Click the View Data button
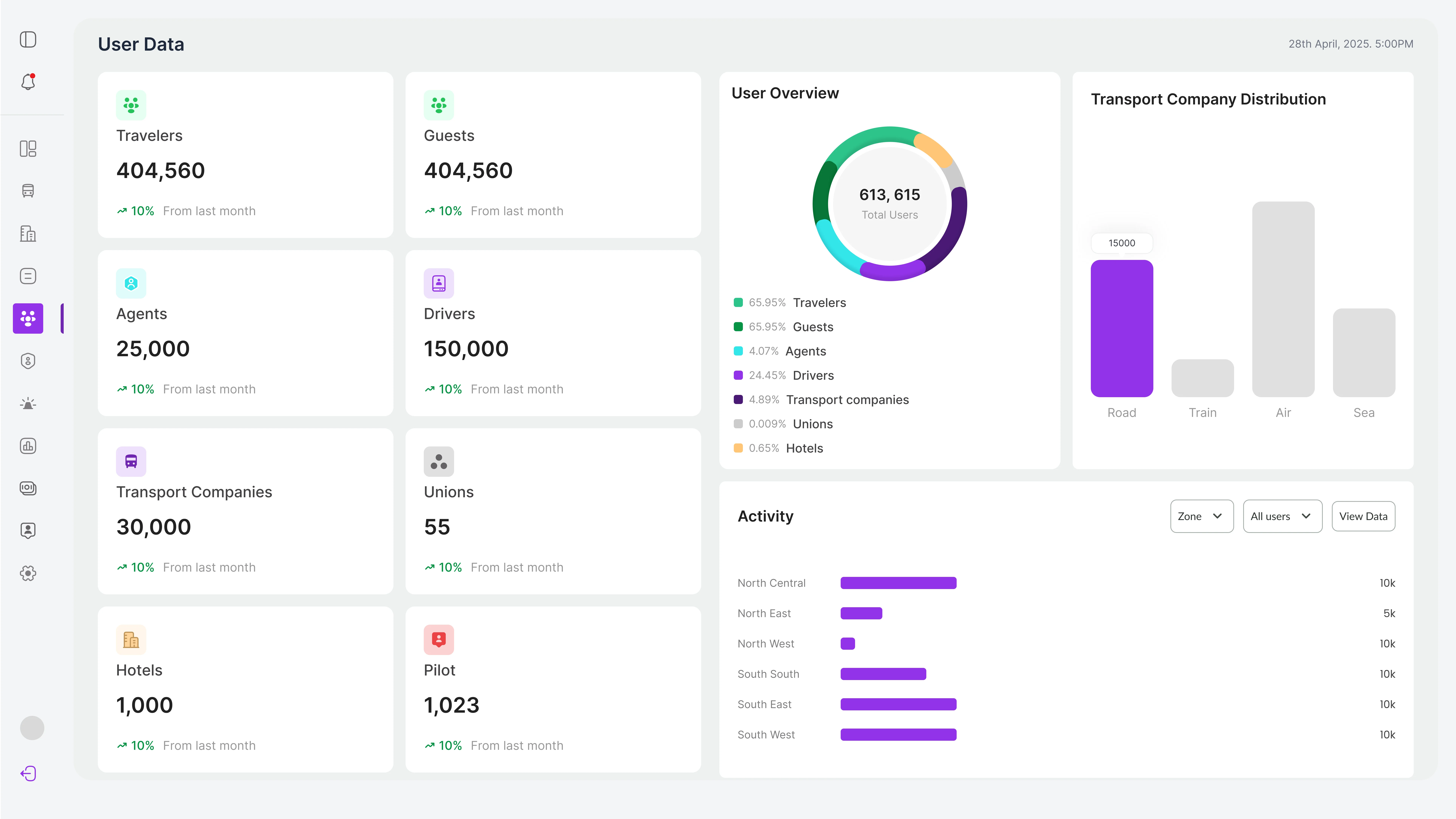The width and height of the screenshot is (1456, 819). pyautogui.click(x=1363, y=516)
